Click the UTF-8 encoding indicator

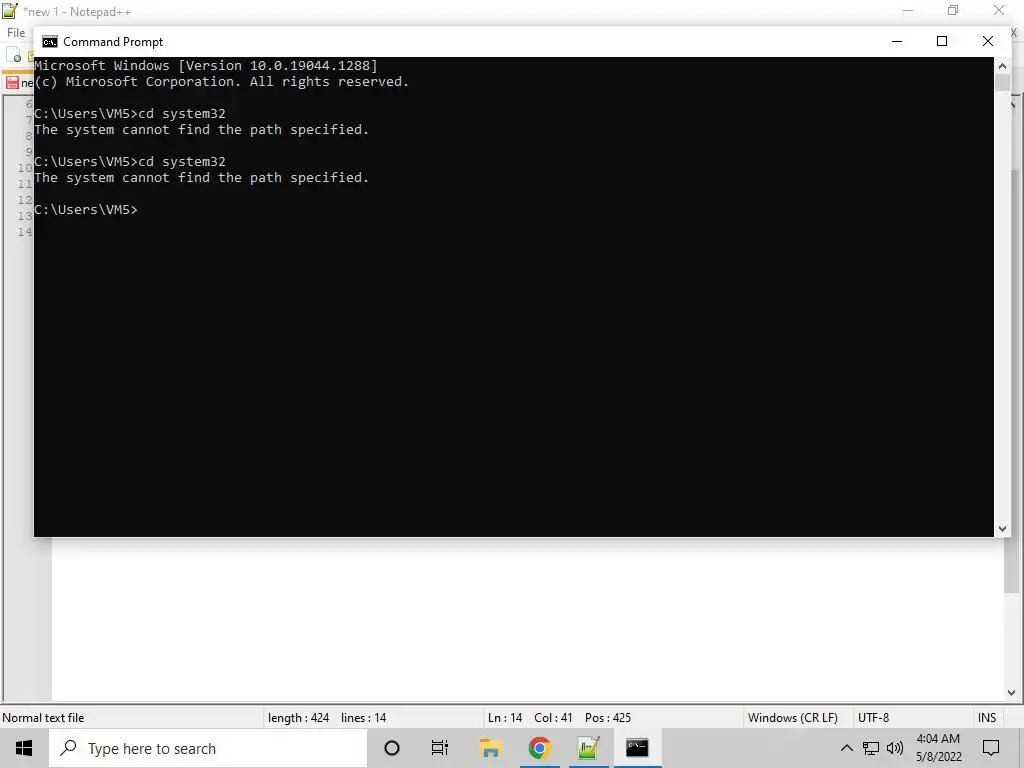[x=873, y=718]
